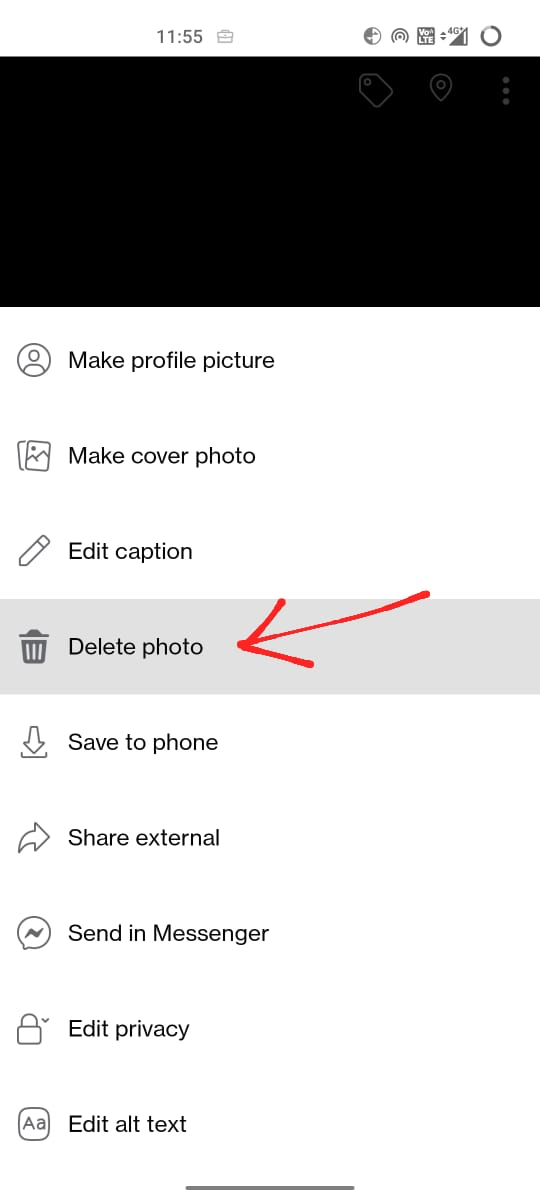Viewport: 540px width, 1200px height.
Task: Tap the download arrow icon
Action: coord(34,742)
